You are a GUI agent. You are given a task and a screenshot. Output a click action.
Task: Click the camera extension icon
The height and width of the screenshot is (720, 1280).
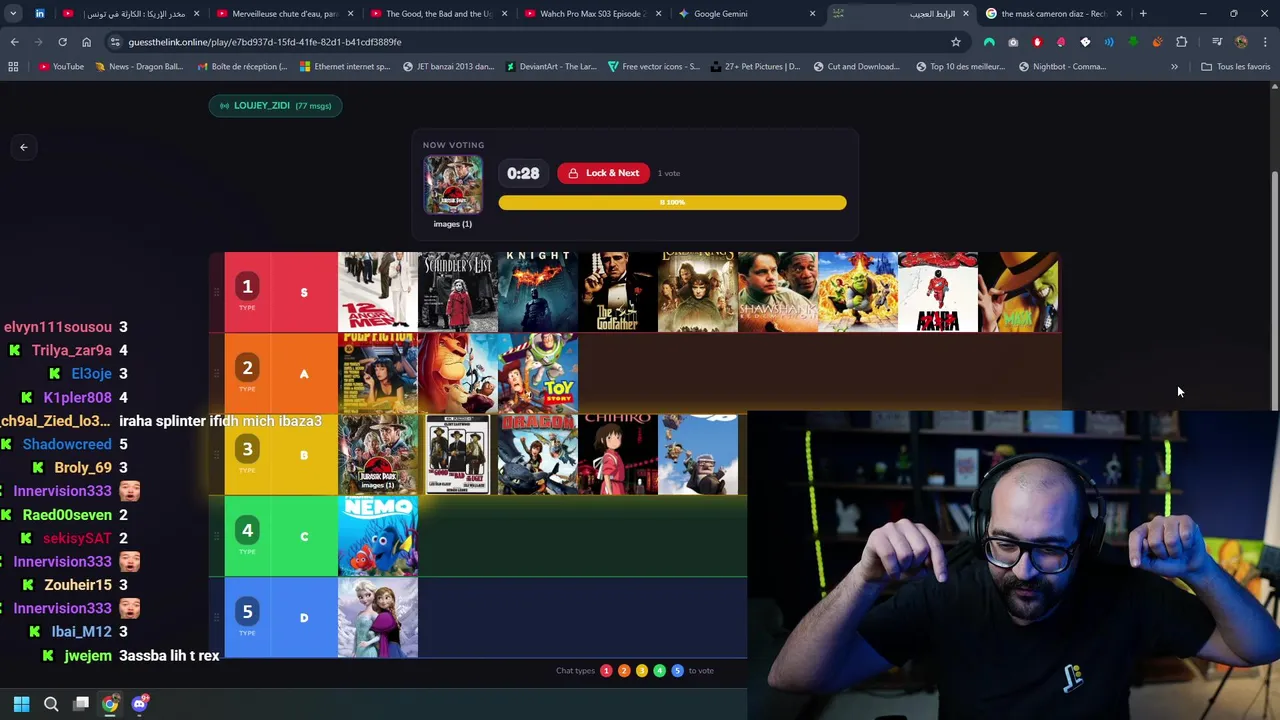tap(1013, 42)
